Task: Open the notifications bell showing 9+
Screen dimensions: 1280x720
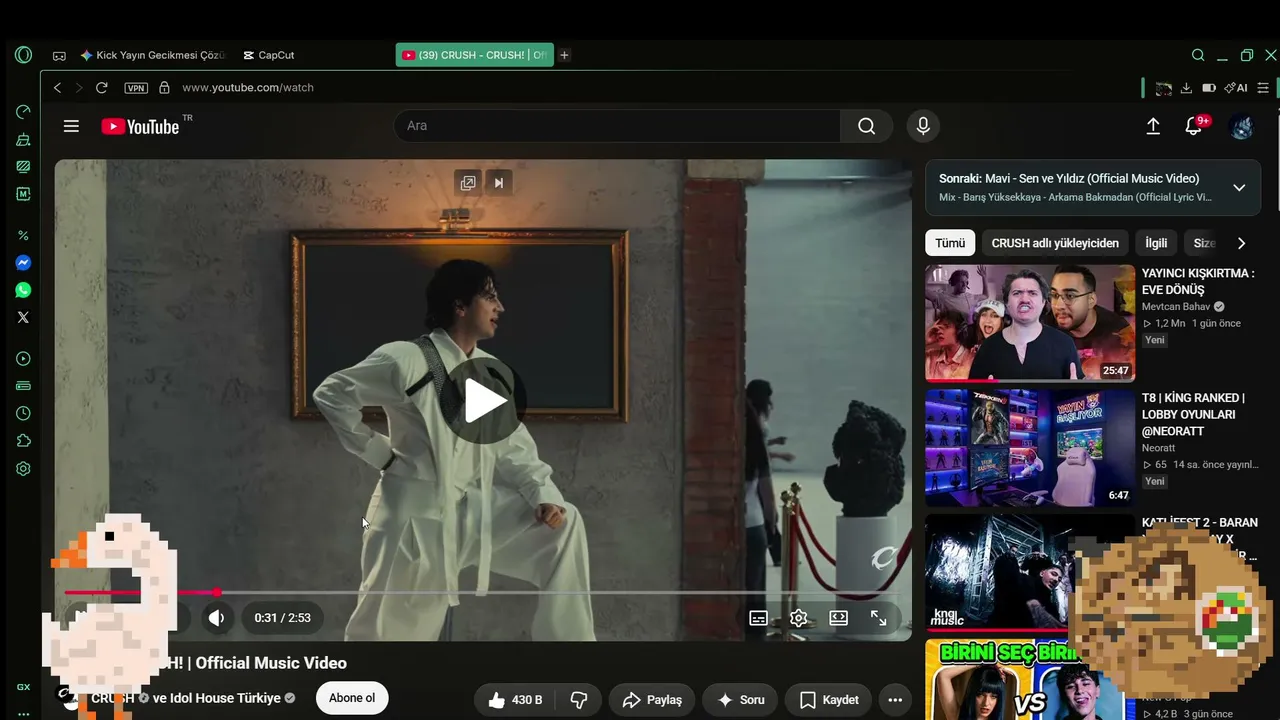Action: coord(1194,126)
